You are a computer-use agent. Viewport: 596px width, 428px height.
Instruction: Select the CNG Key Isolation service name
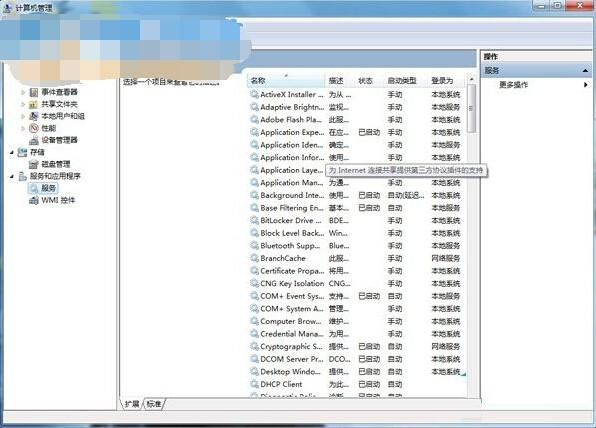(x=292, y=283)
